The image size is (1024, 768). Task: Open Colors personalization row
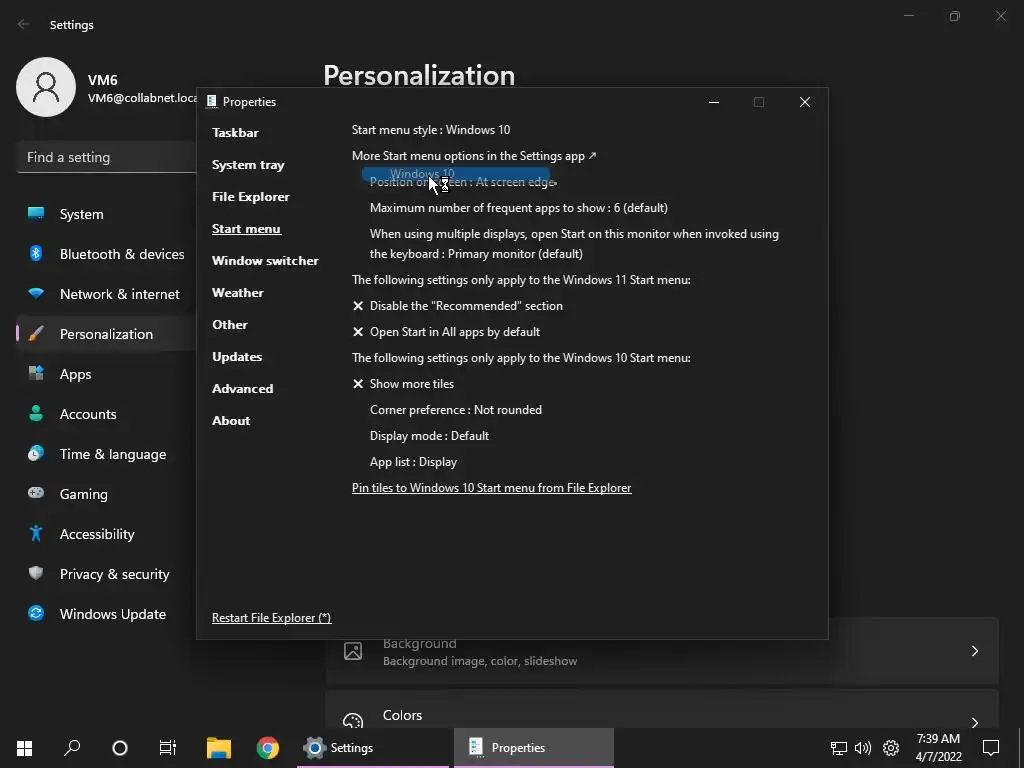pos(662,710)
